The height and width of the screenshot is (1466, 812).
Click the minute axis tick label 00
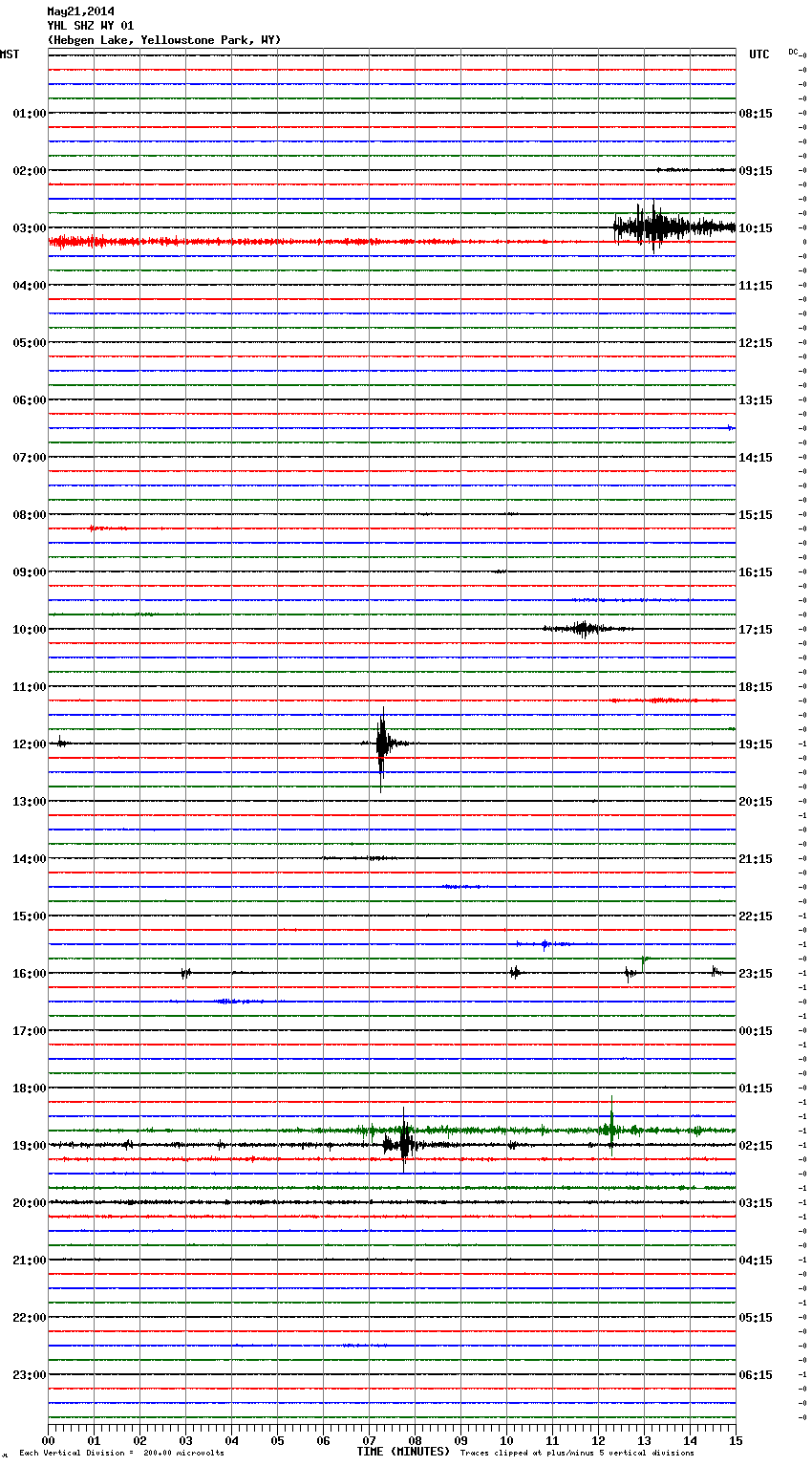(48, 1440)
